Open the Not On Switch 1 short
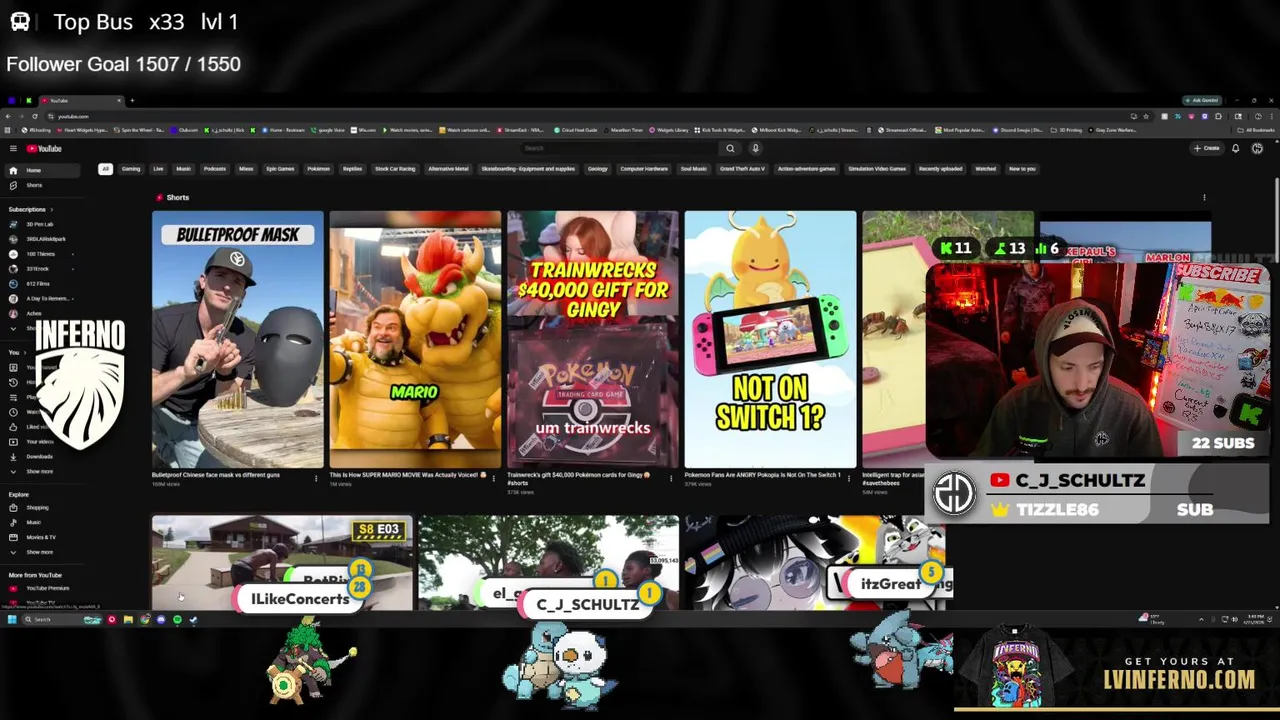Screen dimensions: 1280x720 pyautogui.click(x=770, y=339)
